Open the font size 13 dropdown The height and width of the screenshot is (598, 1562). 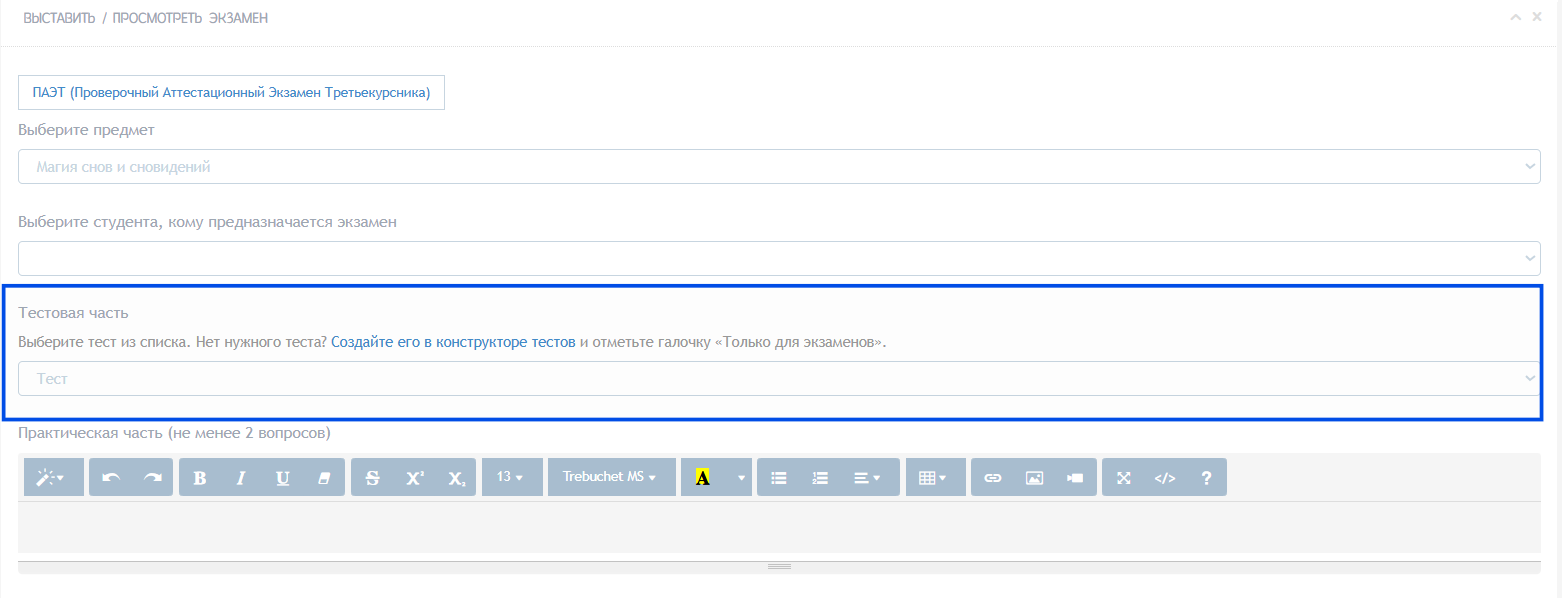point(512,477)
